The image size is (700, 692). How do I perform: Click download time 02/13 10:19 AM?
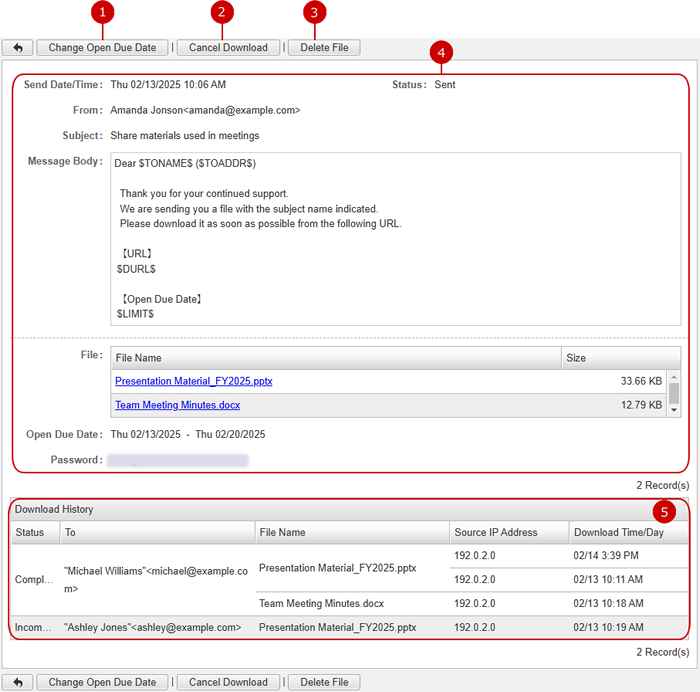[608, 627]
